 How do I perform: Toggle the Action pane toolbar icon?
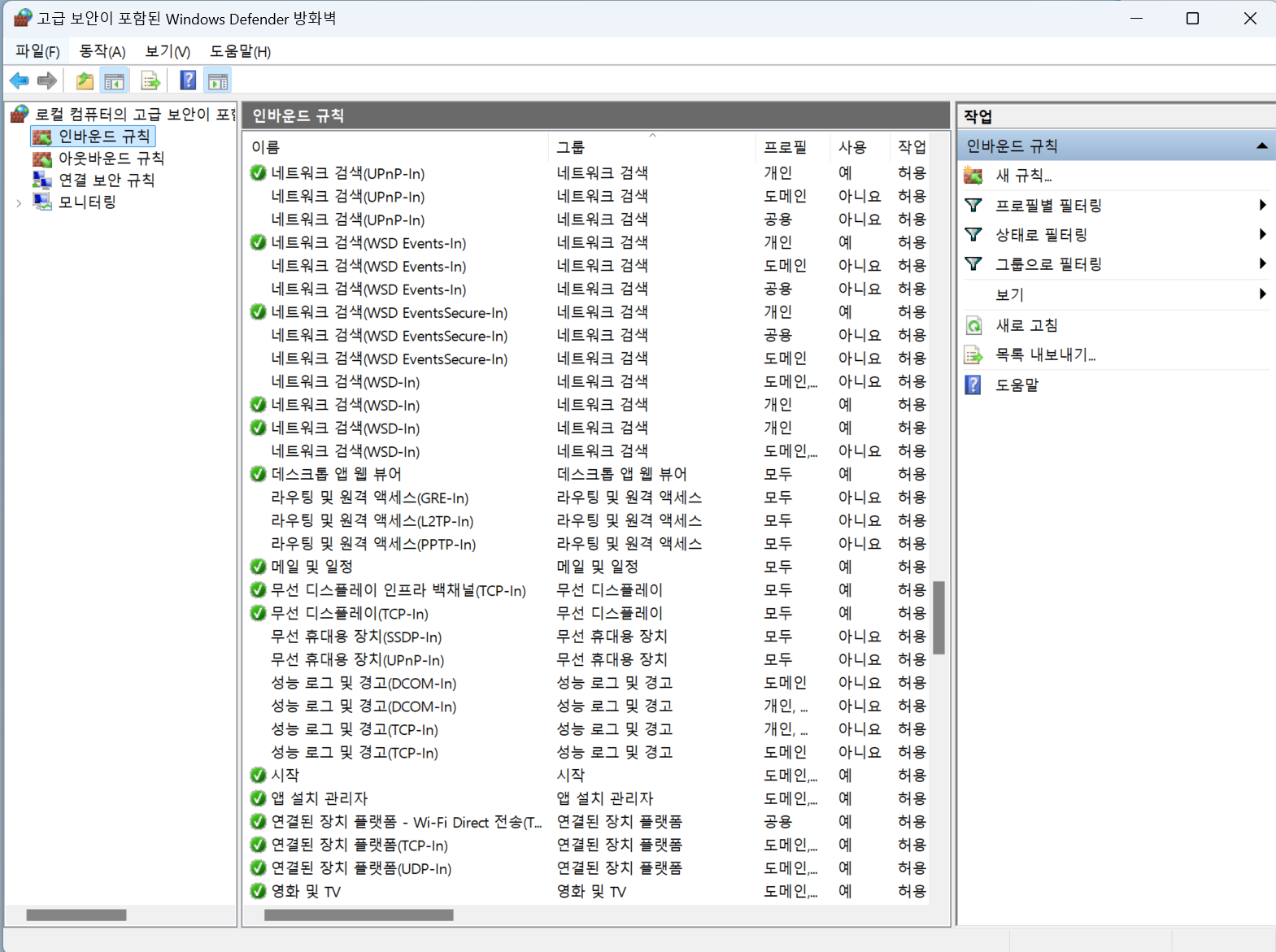(218, 80)
